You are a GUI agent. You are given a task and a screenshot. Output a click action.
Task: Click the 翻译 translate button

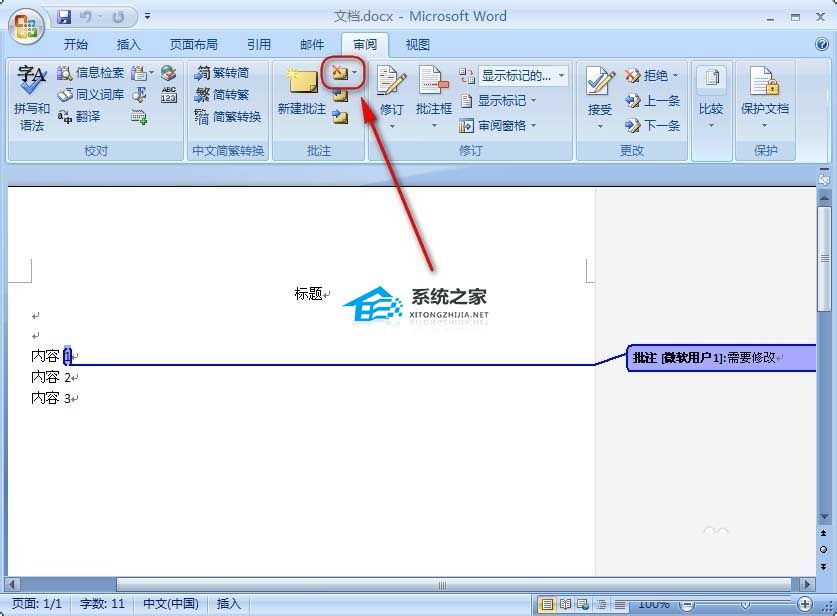pyautogui.click(x=78, y=116)
